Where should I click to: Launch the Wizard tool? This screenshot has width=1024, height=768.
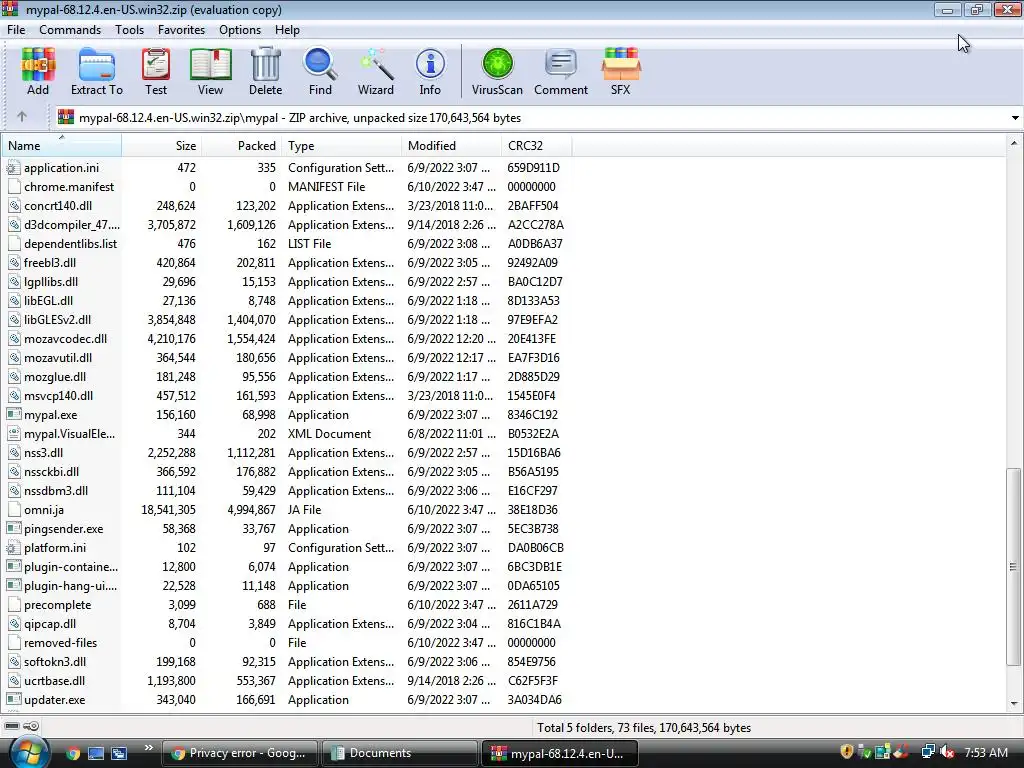376,72
